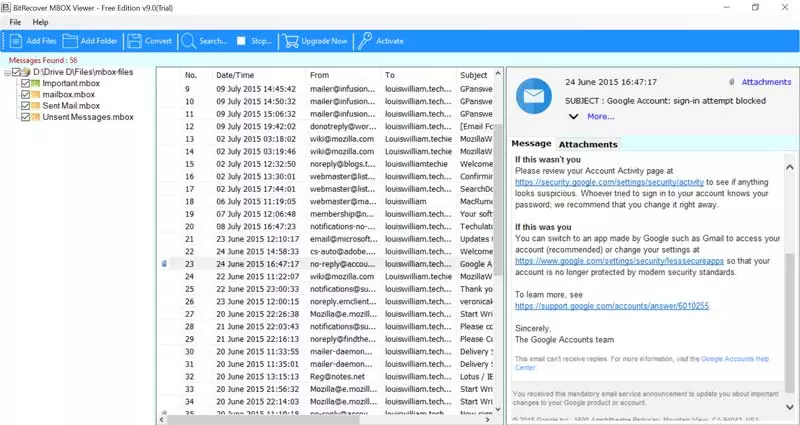Open the Help menu
Screen dimensions: 800x425
click(x=40, y=21)
